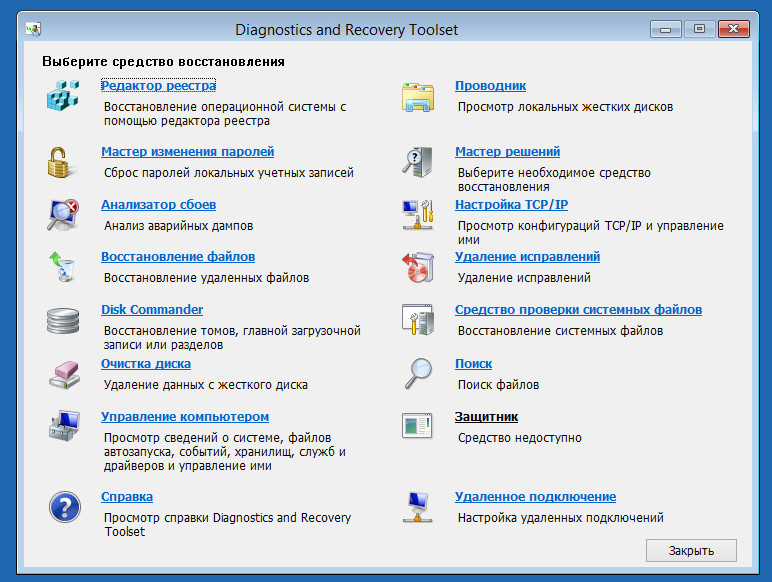The height and width of the screenshot is (582, 772).
Task: Click the Search magnifying glass icon
Action: [418, 373]
